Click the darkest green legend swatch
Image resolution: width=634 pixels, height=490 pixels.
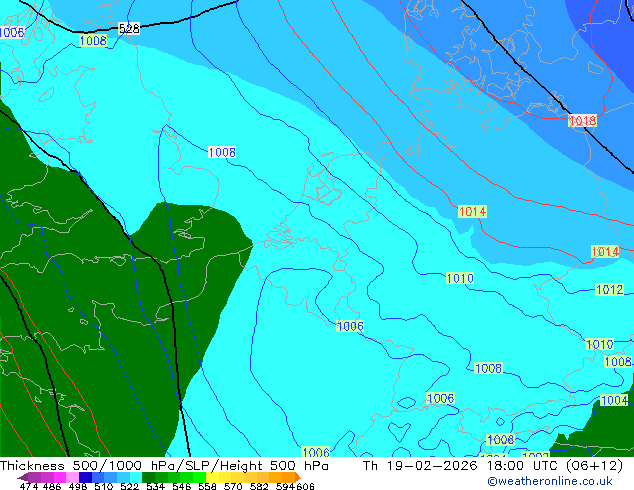(148, 477)
